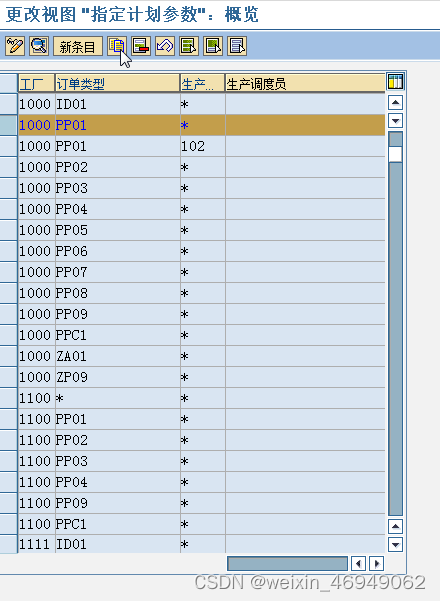Viewport: 440px width, 601px height.
Task: Click the 1100 PP04 order type cell
Action: point(118,482)
